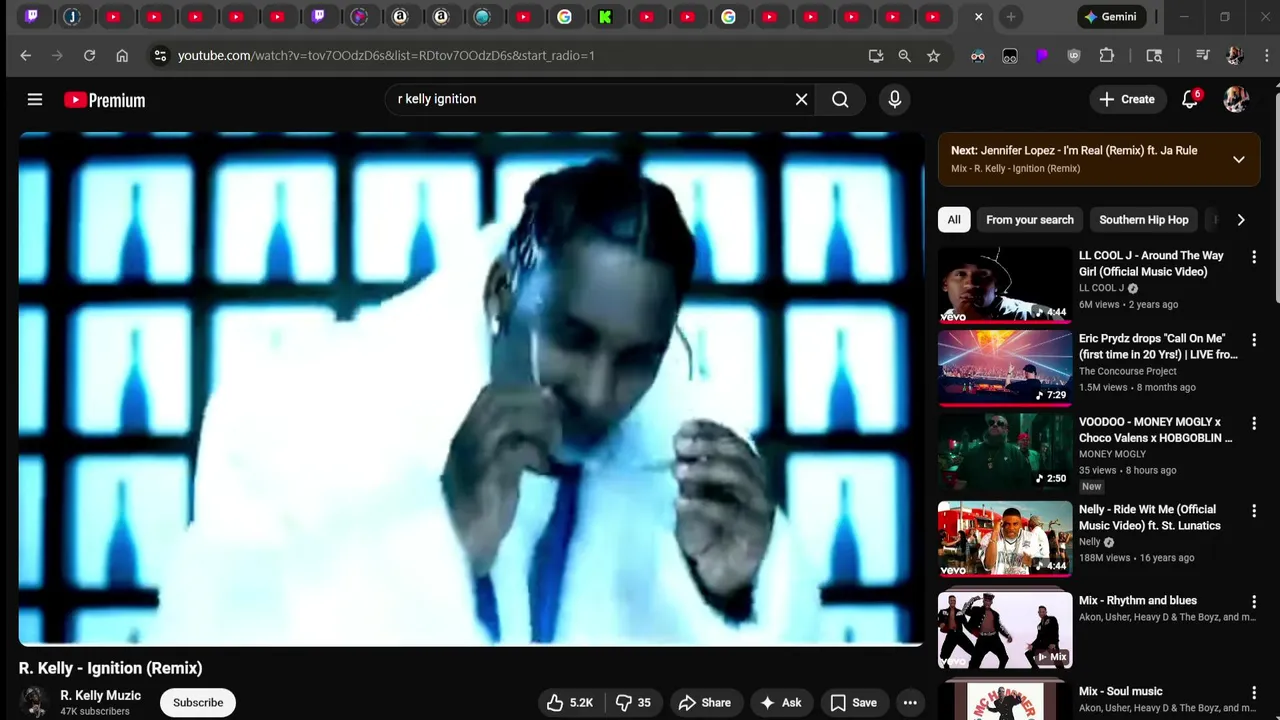Open the Extensions puzzle icon

1106,55
